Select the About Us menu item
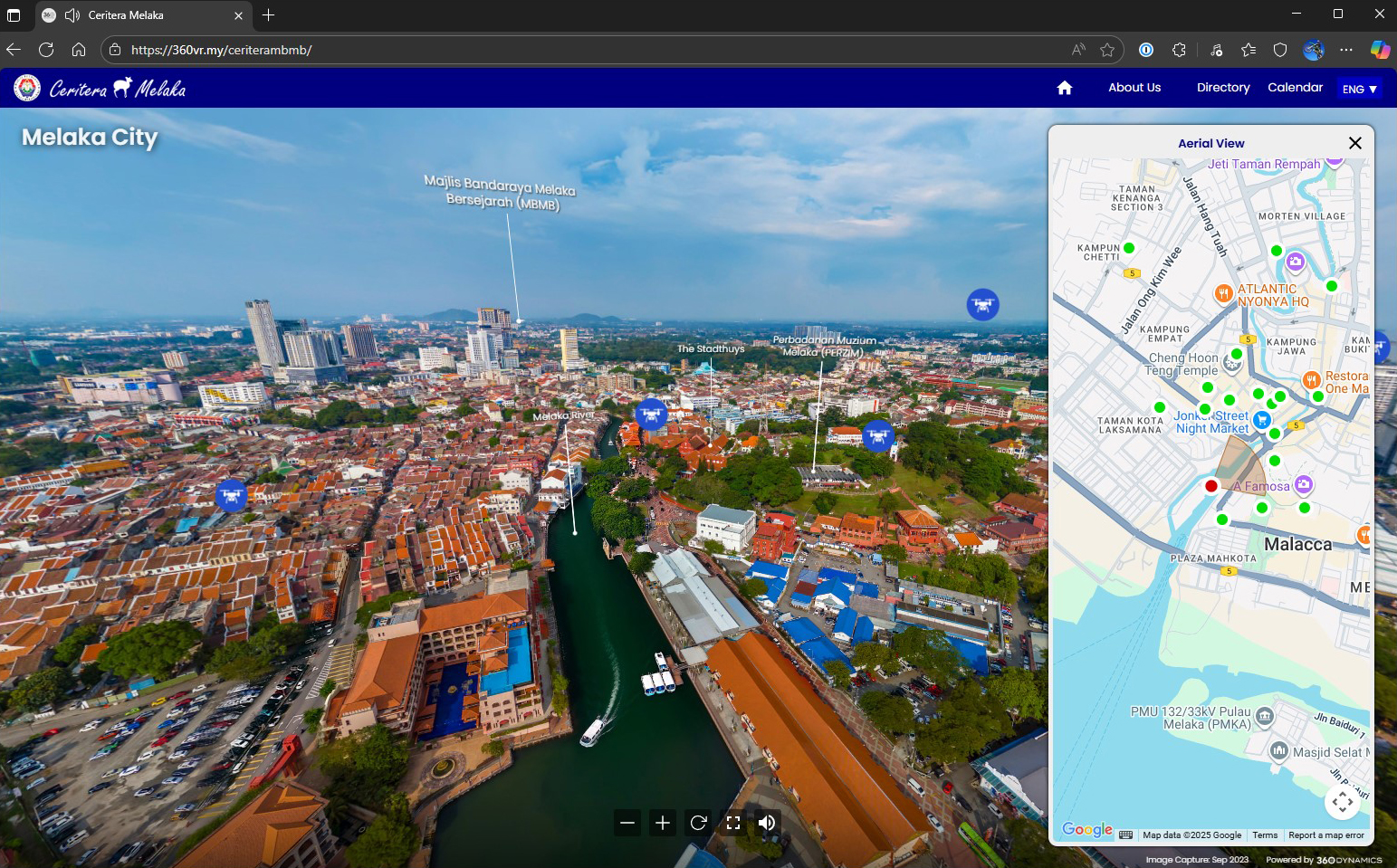The image size is (1397, 868). click(x=1134, y=87)
